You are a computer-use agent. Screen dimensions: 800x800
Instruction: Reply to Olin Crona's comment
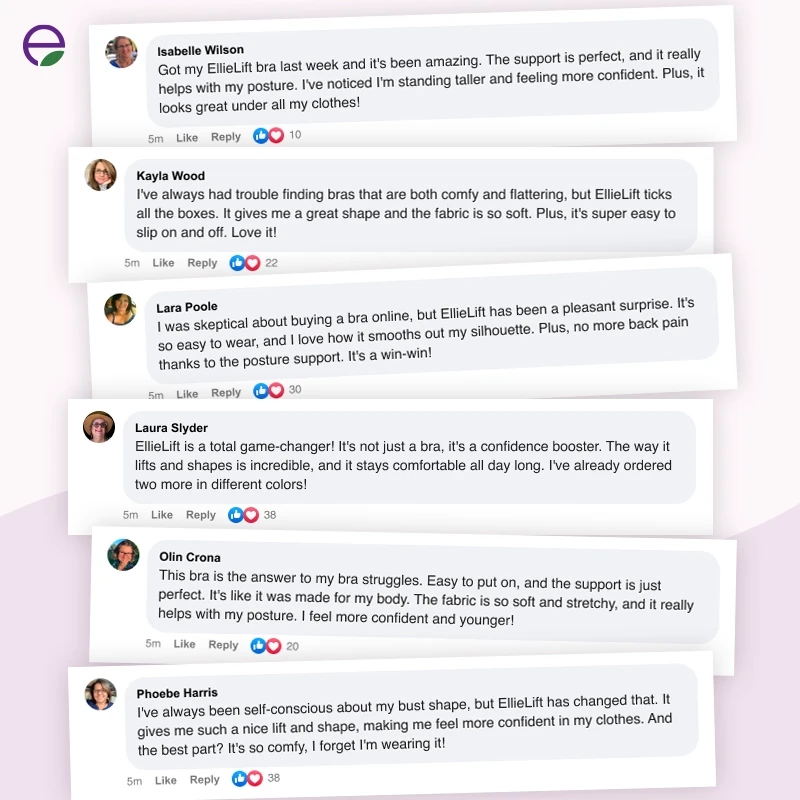[223, 645]
